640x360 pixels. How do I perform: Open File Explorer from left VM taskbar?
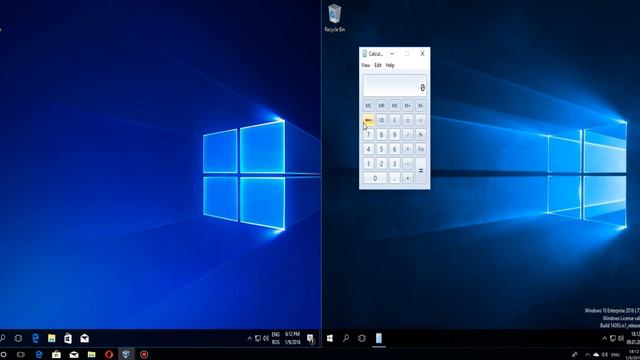pos(51,338)
